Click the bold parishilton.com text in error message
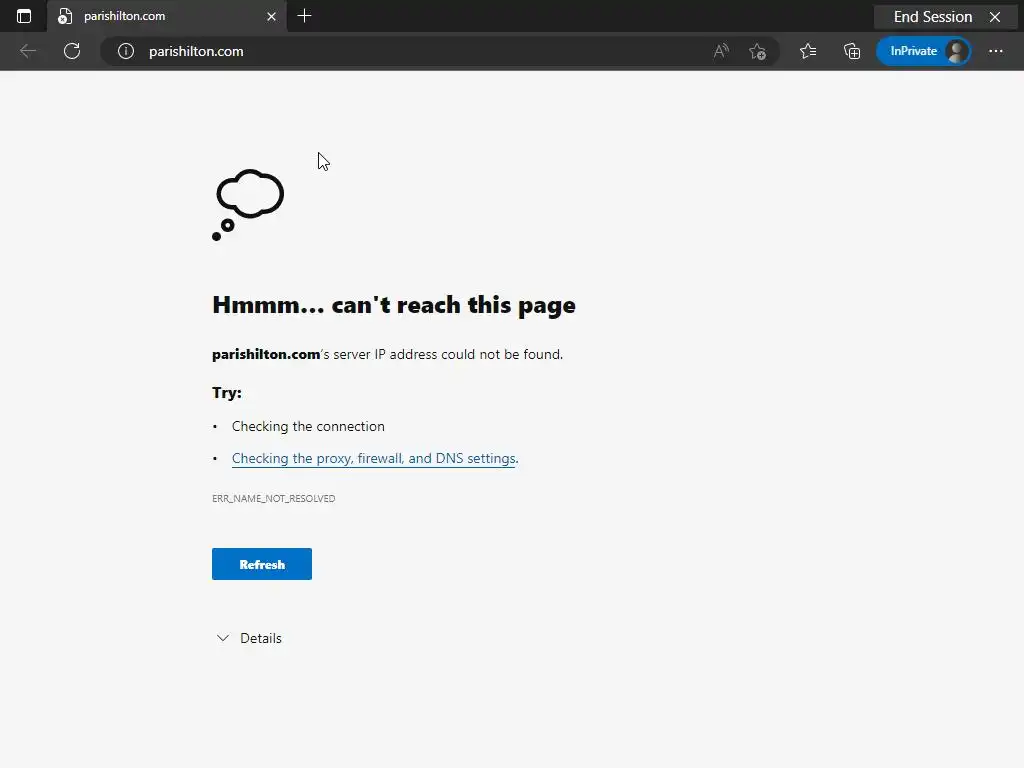Viewport: 1024px width, 768px height. point(266,354)
